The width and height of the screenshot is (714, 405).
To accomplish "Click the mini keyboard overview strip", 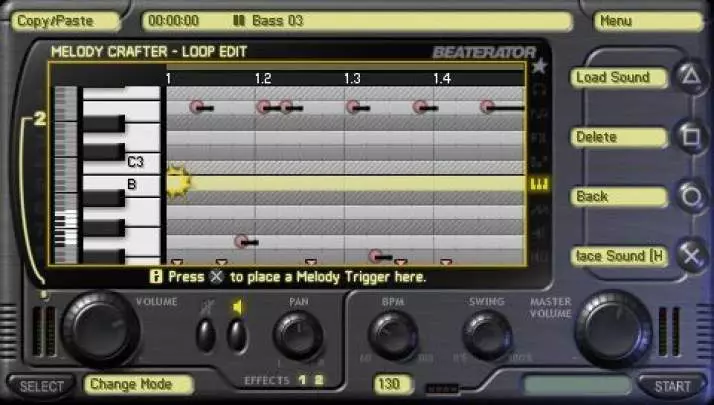I will 66,175.
